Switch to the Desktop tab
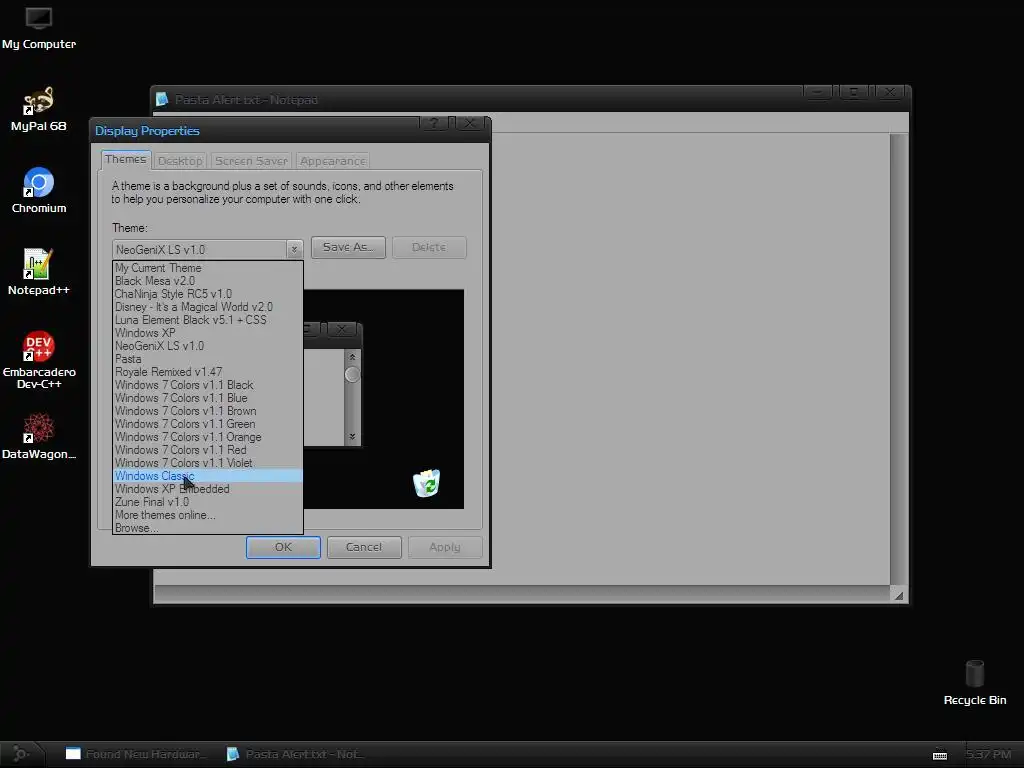 (x=180, y=161)
